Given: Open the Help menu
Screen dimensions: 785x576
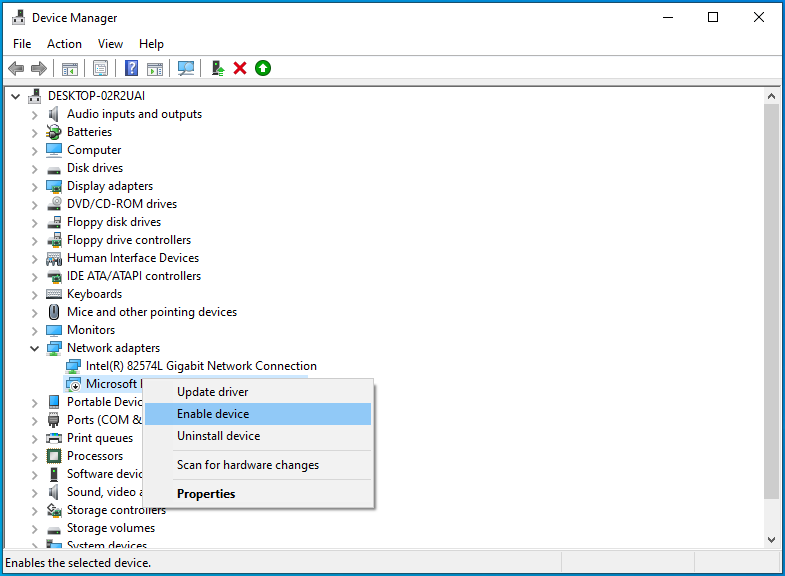Looking at the screenshot, I should pos(151,44).
